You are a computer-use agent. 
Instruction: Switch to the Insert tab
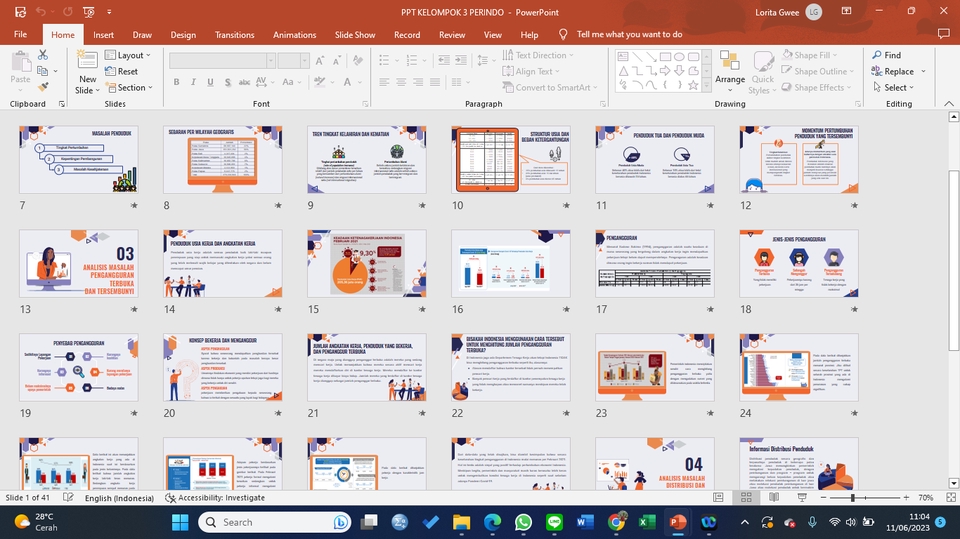(x=103, y=35)
